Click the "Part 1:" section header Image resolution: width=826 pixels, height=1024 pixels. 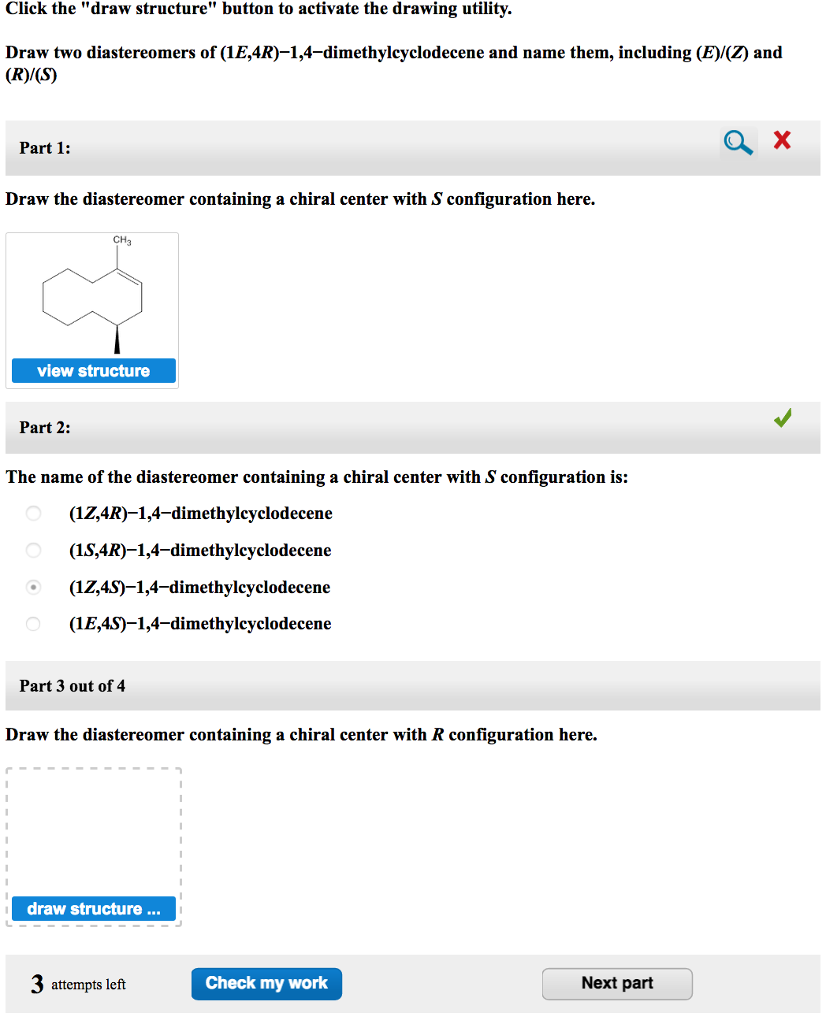45,148
